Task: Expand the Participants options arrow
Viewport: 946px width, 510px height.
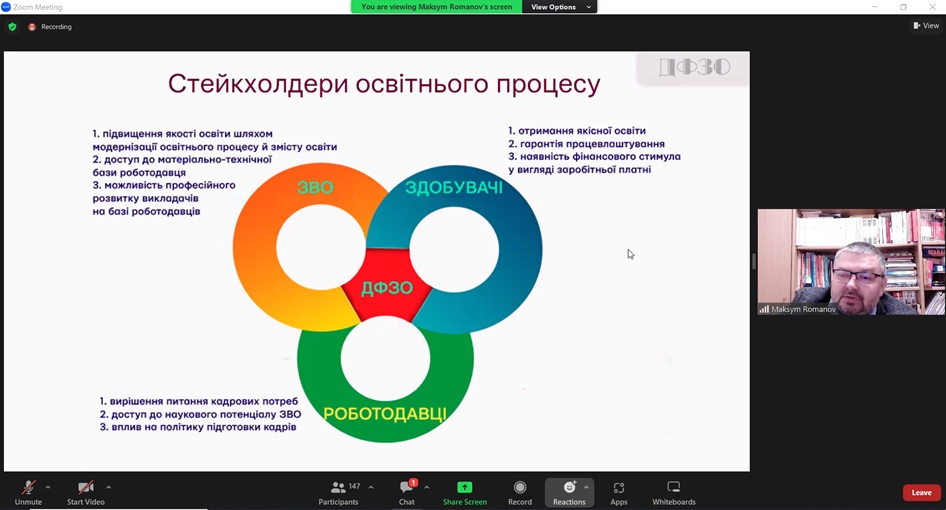Action: [371, 487]
